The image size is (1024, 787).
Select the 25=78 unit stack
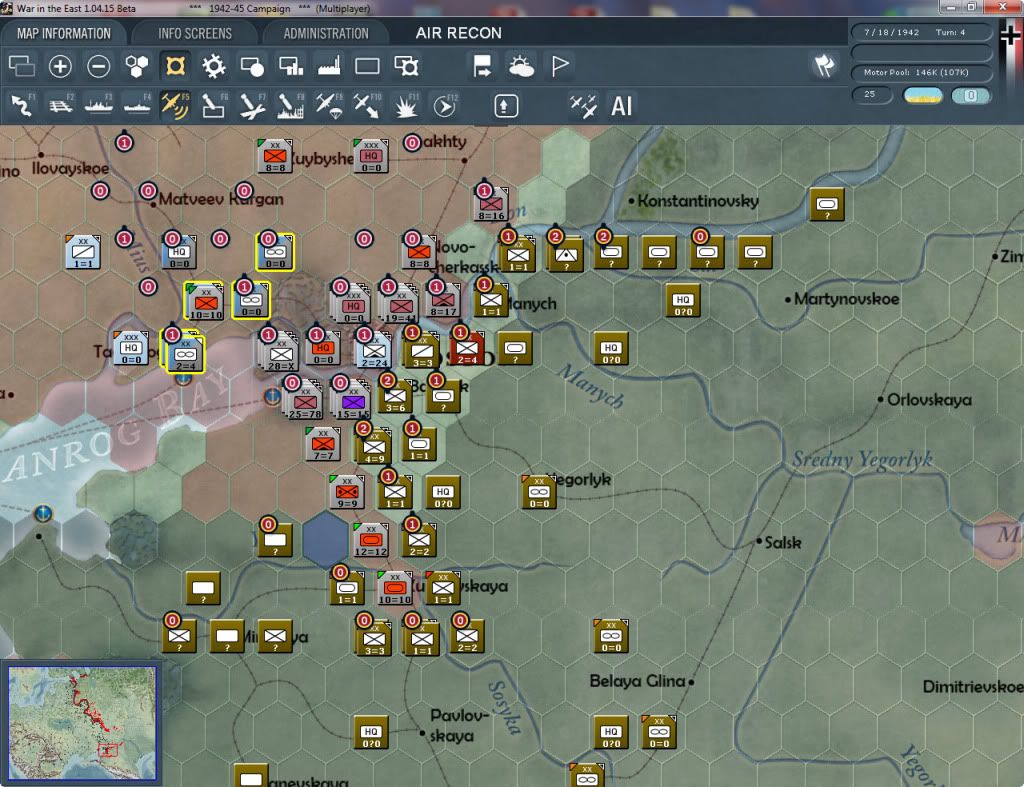click(304, 399)
